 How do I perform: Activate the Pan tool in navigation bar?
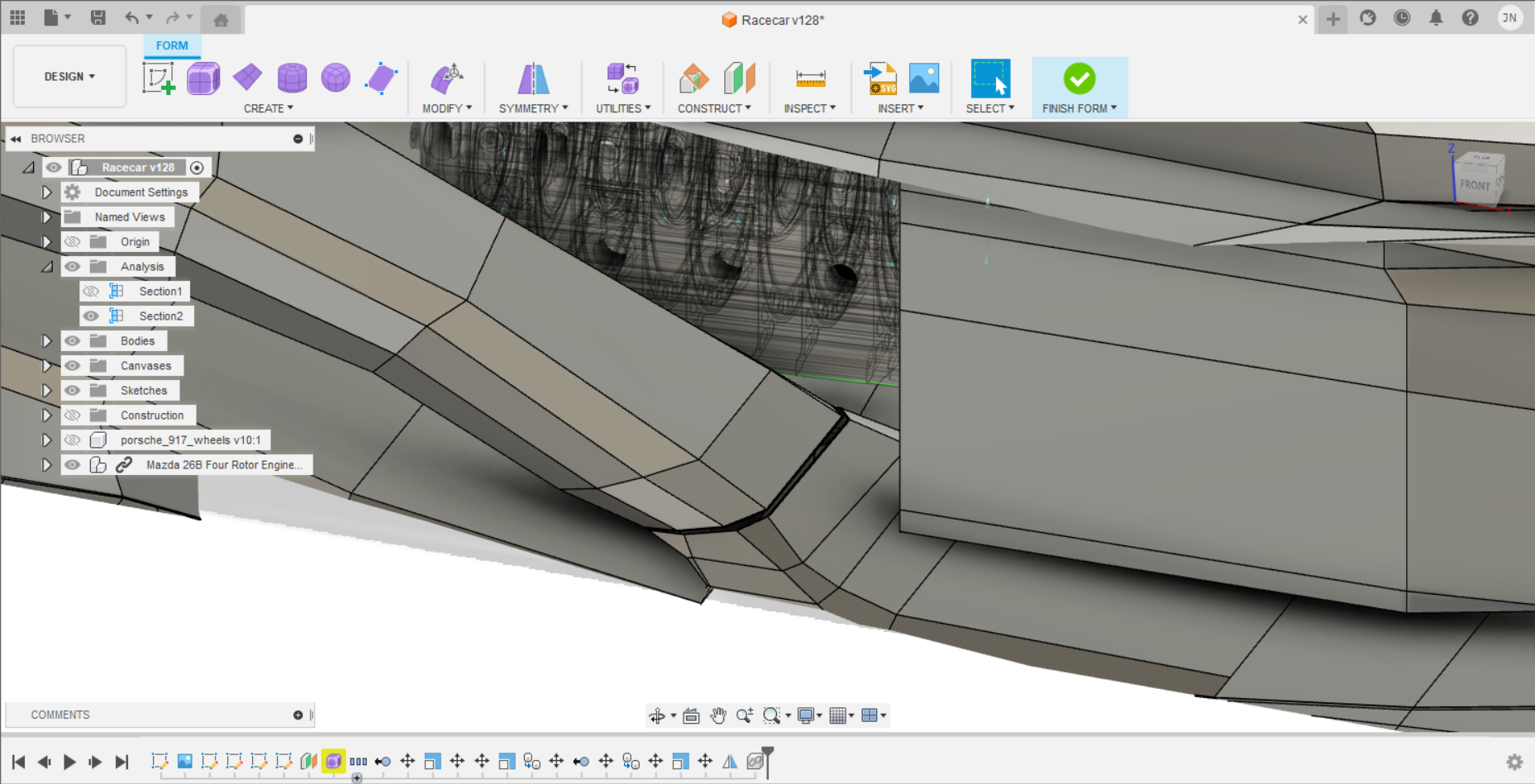point(717,715)
